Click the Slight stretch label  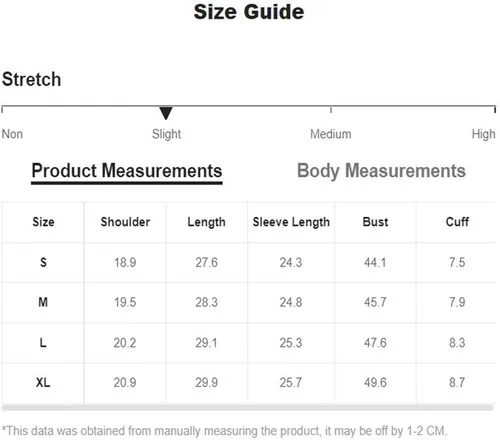(166, 134)
